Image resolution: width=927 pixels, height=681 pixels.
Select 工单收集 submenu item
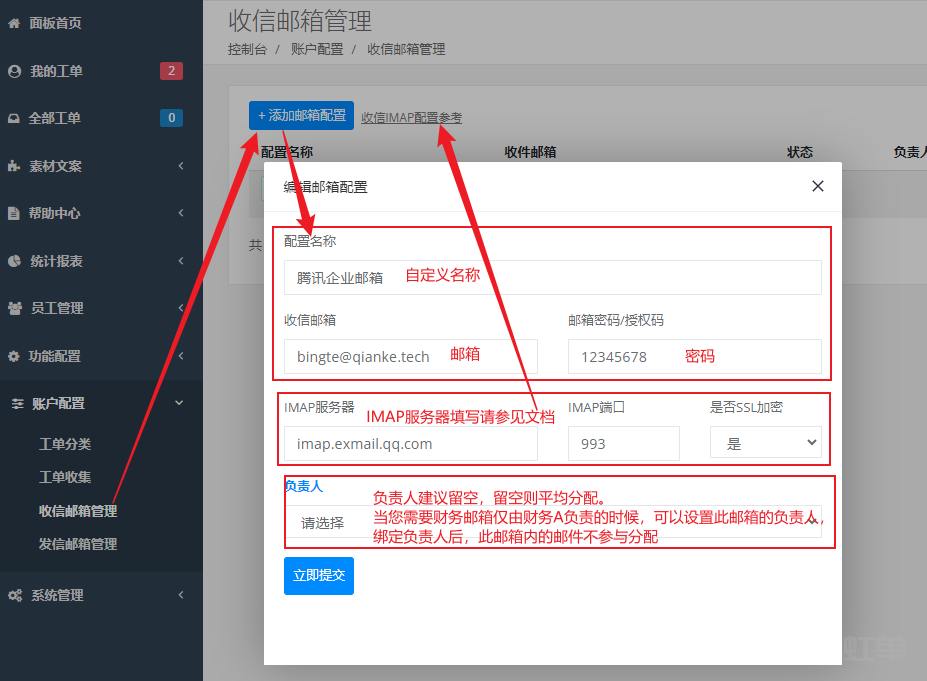[65, 477]
